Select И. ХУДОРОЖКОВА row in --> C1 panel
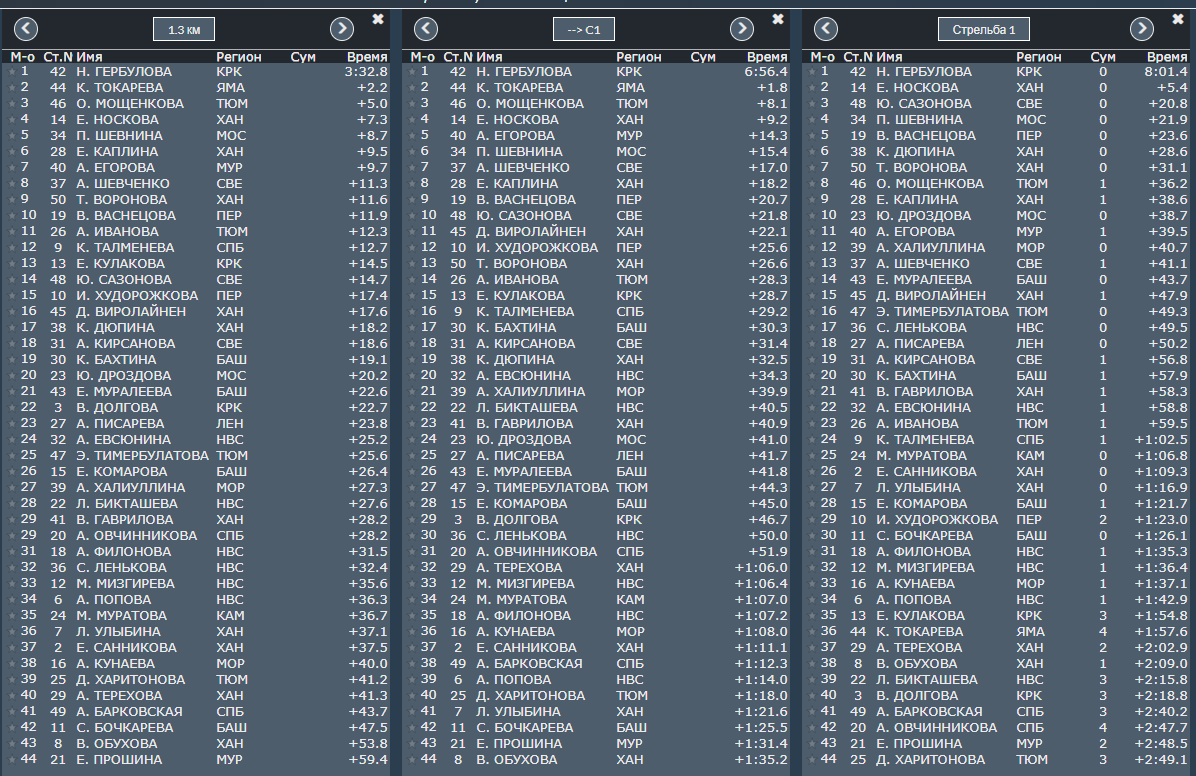The width and height of the screenshot is (1196, 776). point(598,248)
